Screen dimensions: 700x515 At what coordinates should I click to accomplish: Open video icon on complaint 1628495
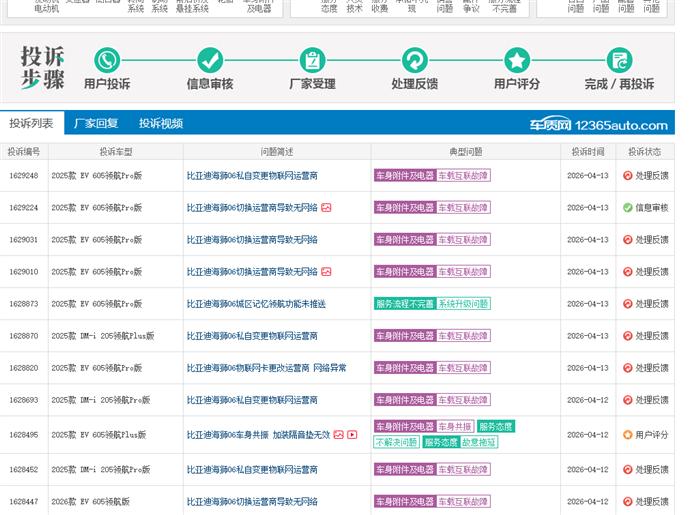(x=352, y=435)
